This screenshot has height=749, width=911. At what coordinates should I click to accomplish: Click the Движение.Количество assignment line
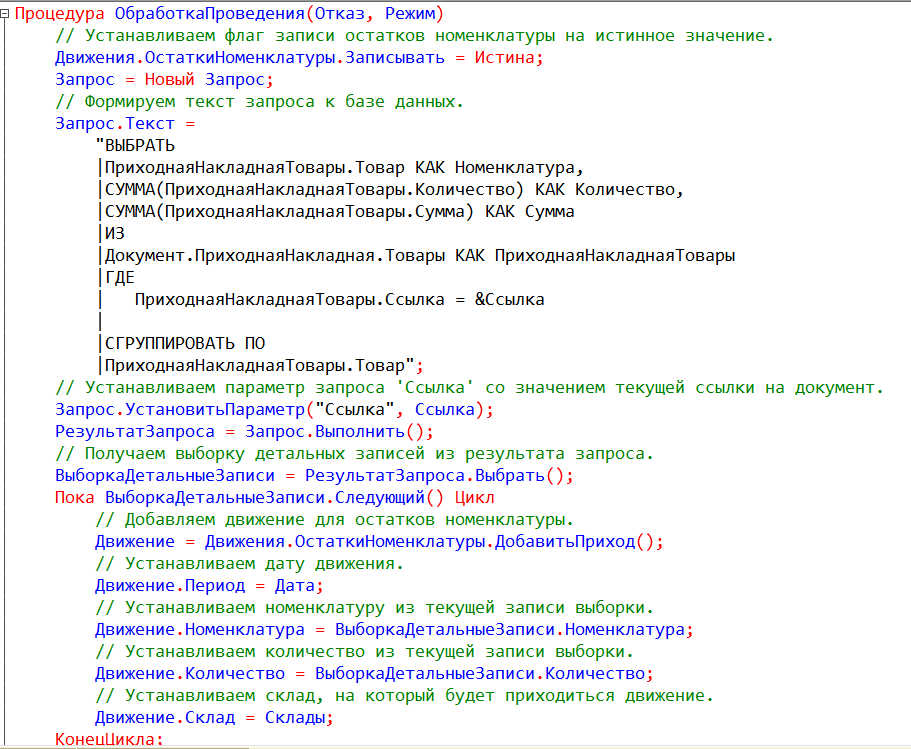[374, 674]
